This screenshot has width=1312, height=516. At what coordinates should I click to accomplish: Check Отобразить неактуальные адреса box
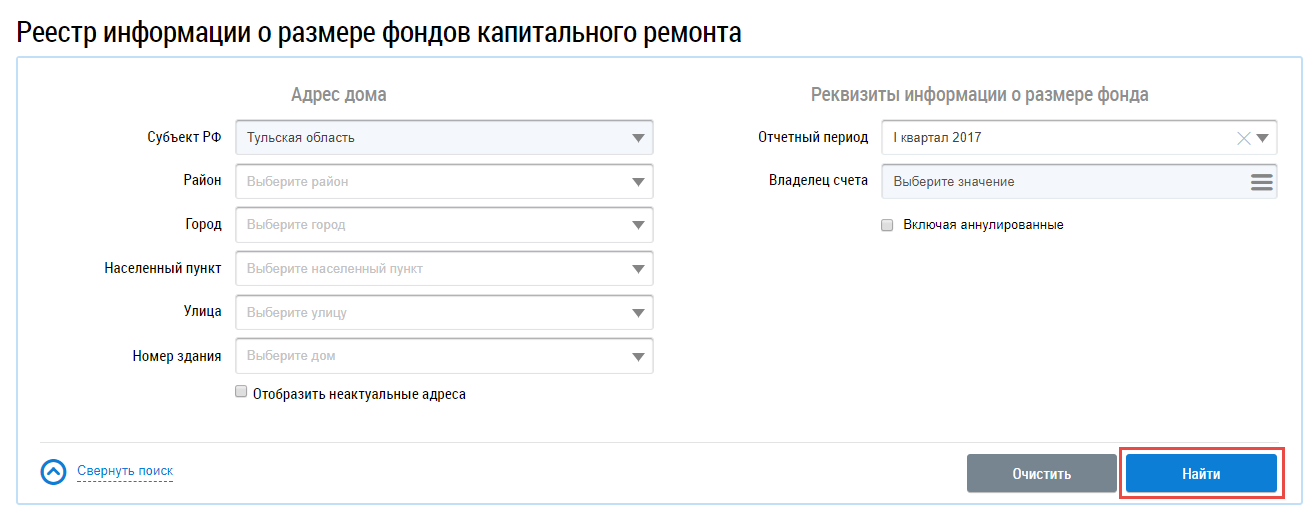point(241,393)
